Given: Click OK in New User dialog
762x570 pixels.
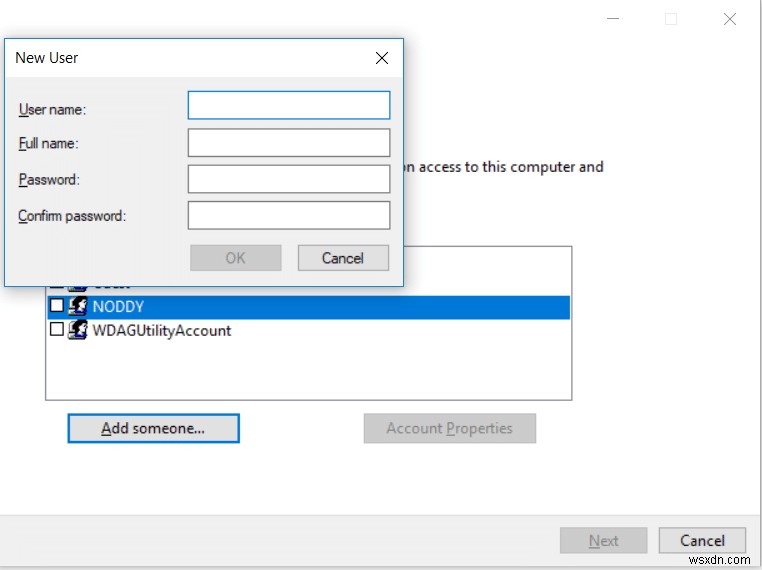Looking at the screenshot, I should [x=236, y=258].
